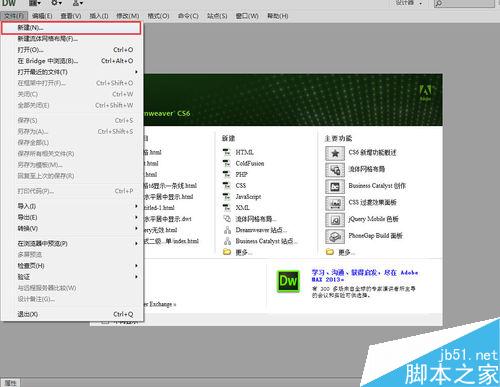Screen dimensions: 500x387
Task: Click the Adobe logo on welcome banner
Action: [x=425, y=93]
